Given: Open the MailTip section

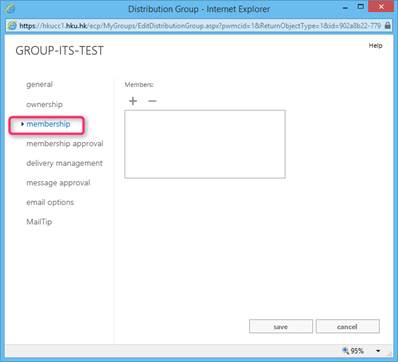Looking at the screenshot, I should tap(39, 222).
